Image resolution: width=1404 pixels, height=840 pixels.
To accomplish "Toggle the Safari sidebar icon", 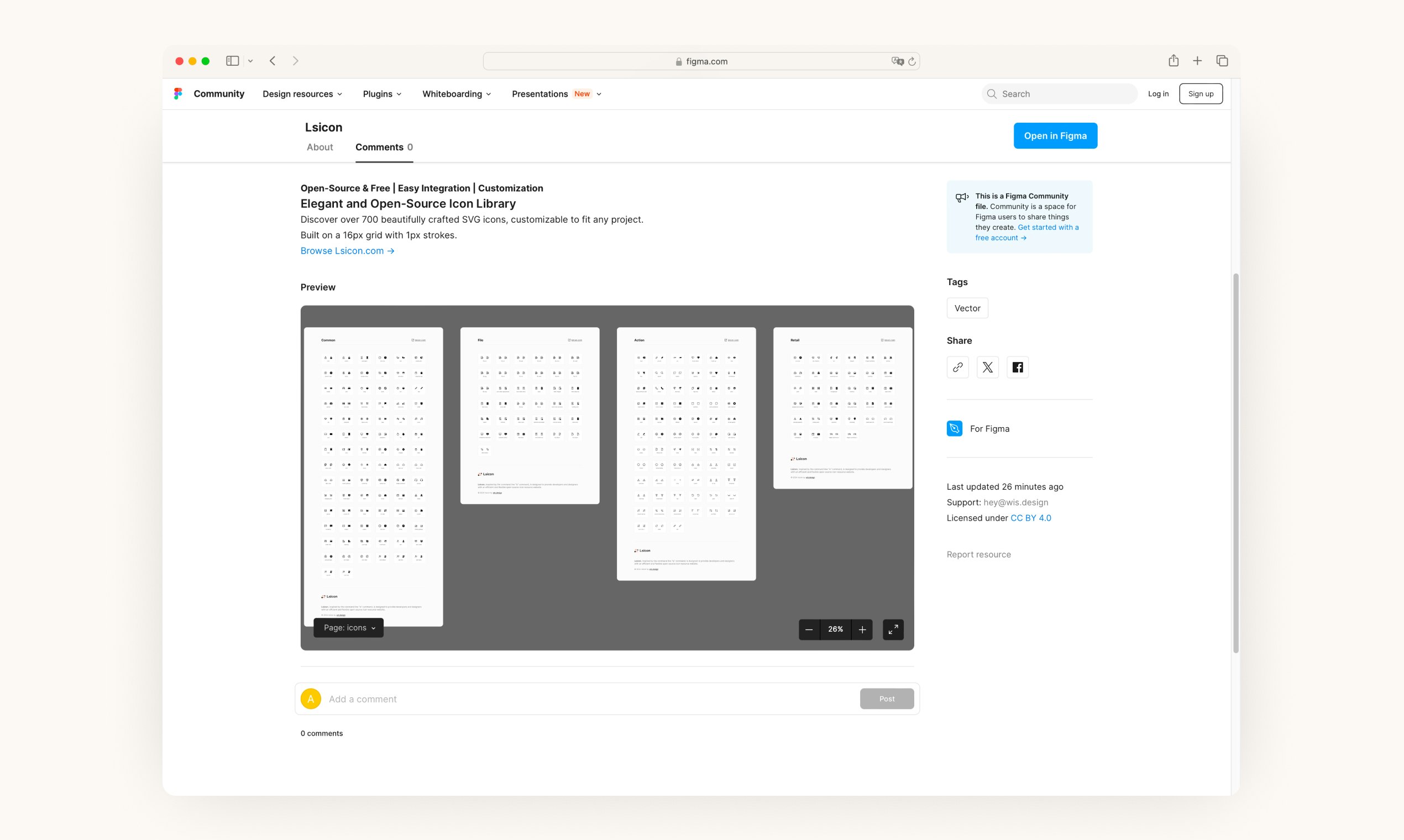I will [x=232, y=61].
